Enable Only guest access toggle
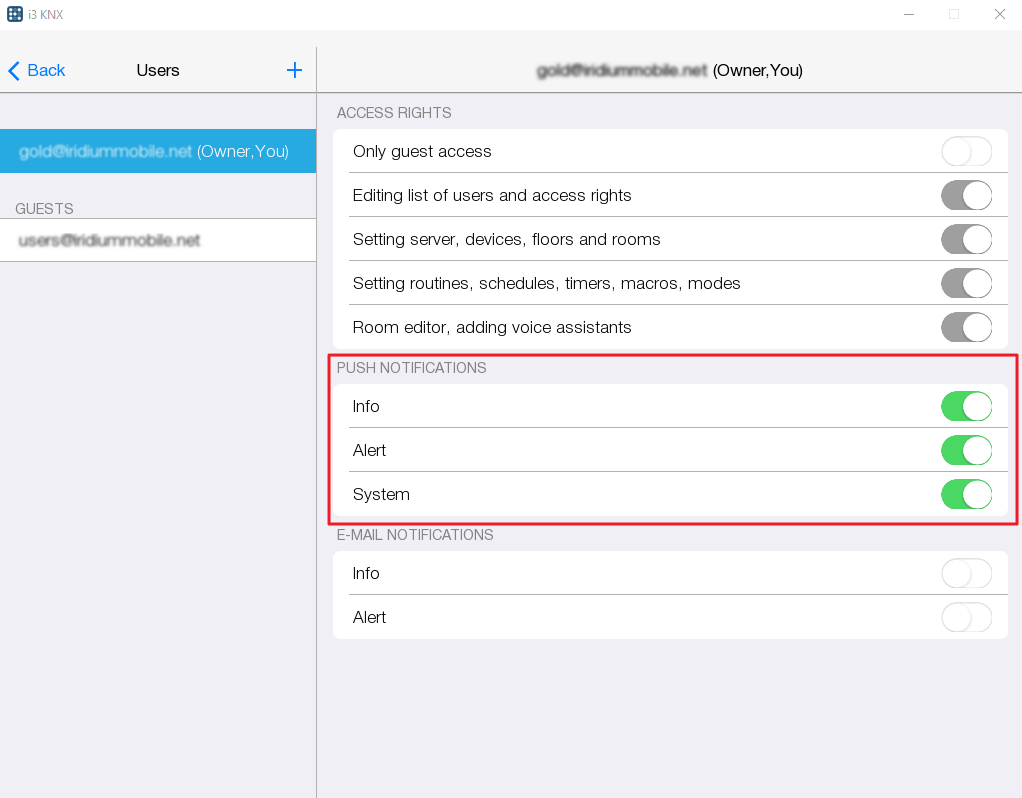 point(966,152)
